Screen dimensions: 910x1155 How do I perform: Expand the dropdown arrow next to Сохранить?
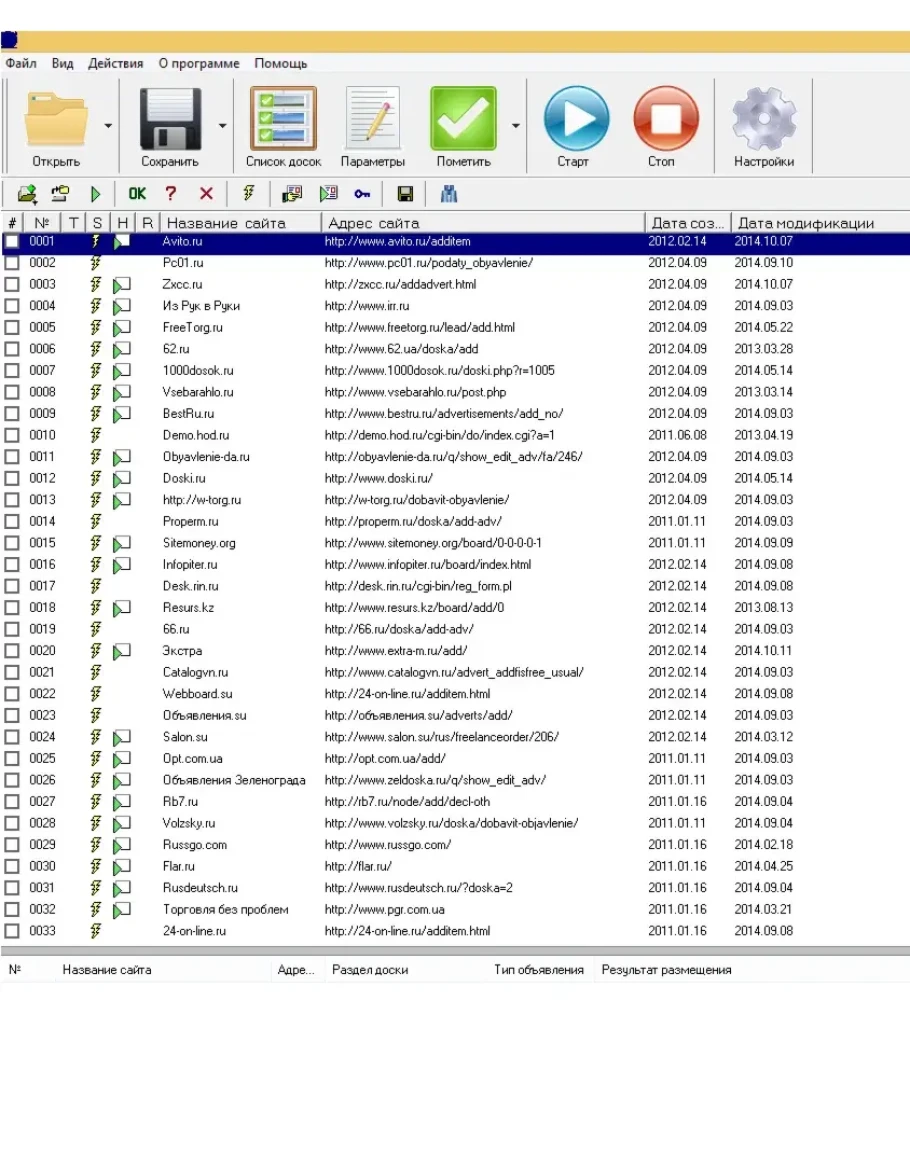[x=222, y=126]
